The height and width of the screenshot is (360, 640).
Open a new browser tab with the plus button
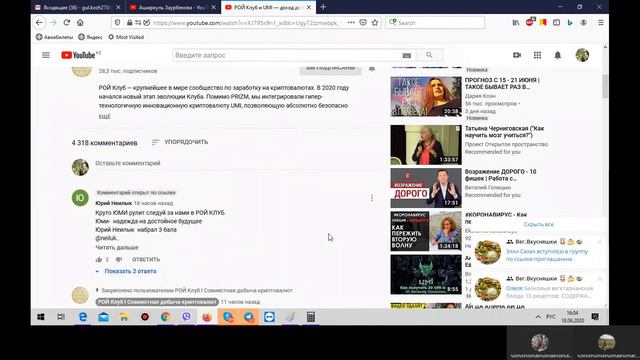coord(323,7)
